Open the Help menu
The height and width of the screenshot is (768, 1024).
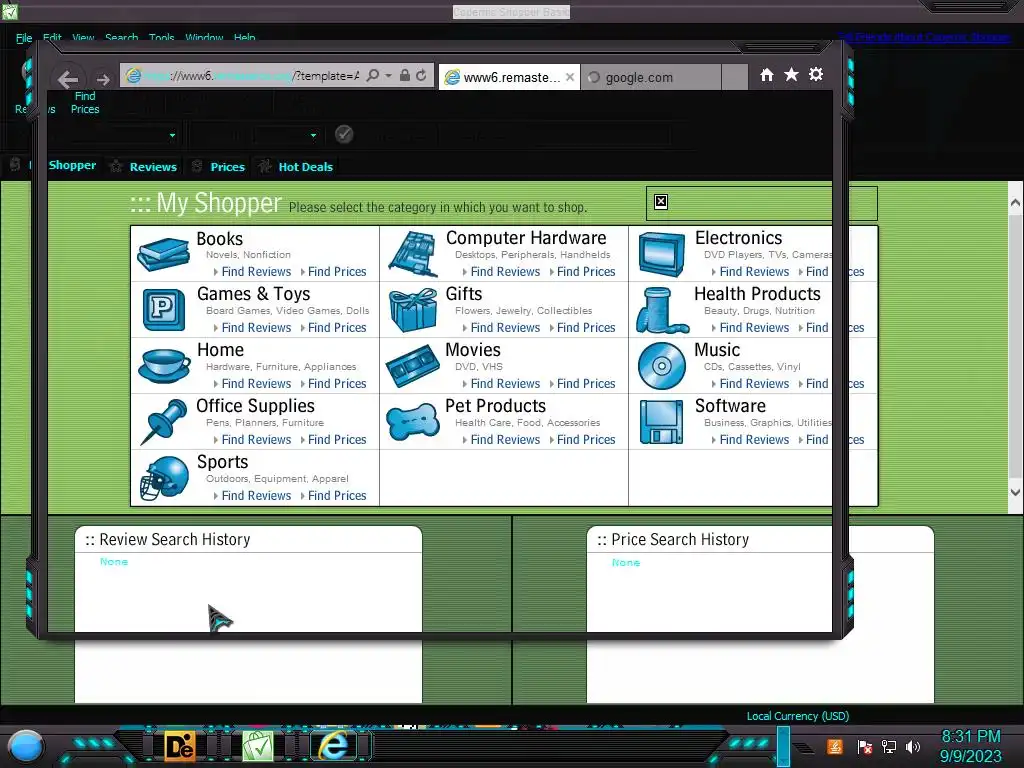pyautogui.click(x=244, y=38)
